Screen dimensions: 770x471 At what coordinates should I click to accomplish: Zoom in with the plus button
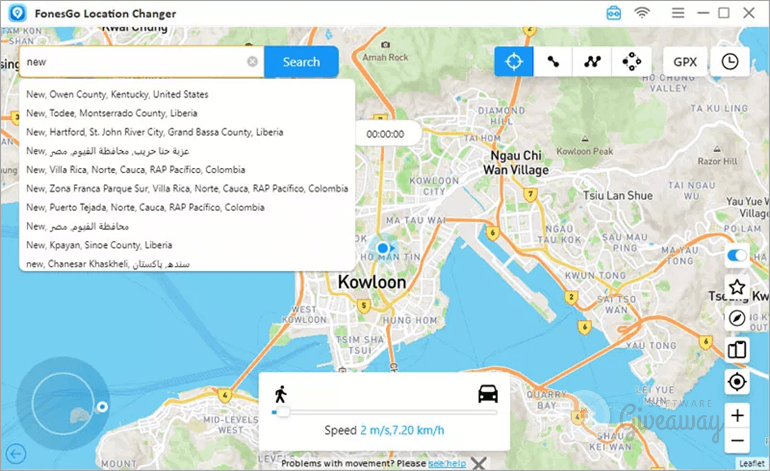pos(737,416)
